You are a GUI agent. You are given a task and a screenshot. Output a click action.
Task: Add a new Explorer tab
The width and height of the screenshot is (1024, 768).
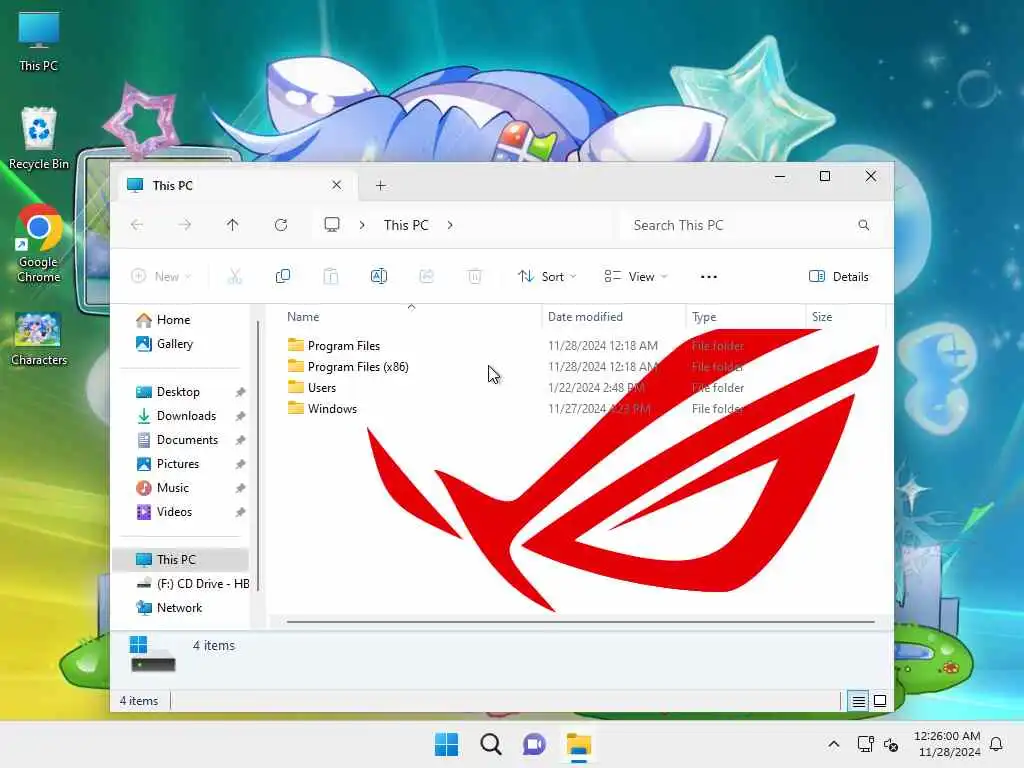pyautogui.click(x=381, y=185)
